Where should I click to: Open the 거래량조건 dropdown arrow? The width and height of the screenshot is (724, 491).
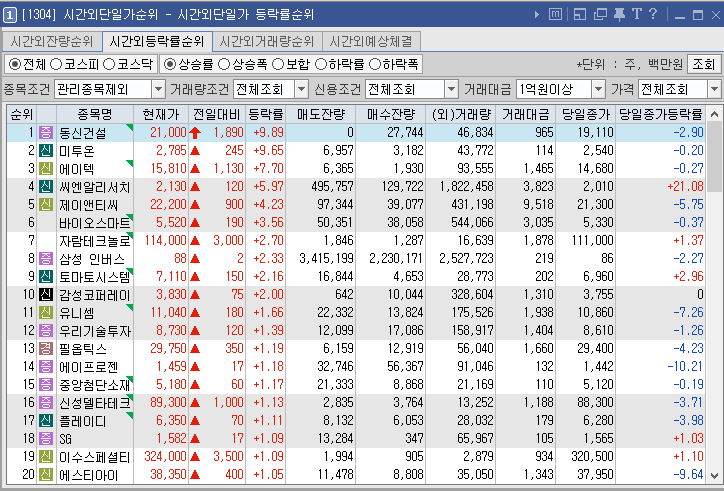click(302, 89)
